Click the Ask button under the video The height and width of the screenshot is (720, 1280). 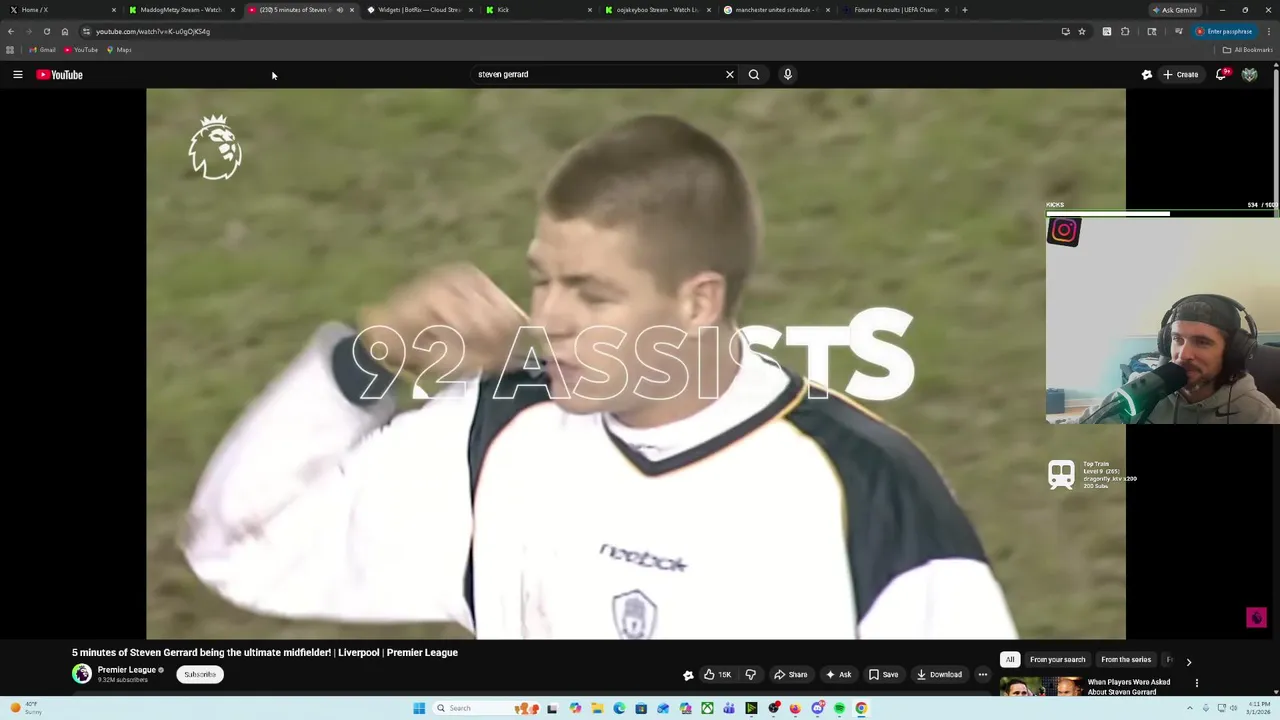click(x=839, y=674)
